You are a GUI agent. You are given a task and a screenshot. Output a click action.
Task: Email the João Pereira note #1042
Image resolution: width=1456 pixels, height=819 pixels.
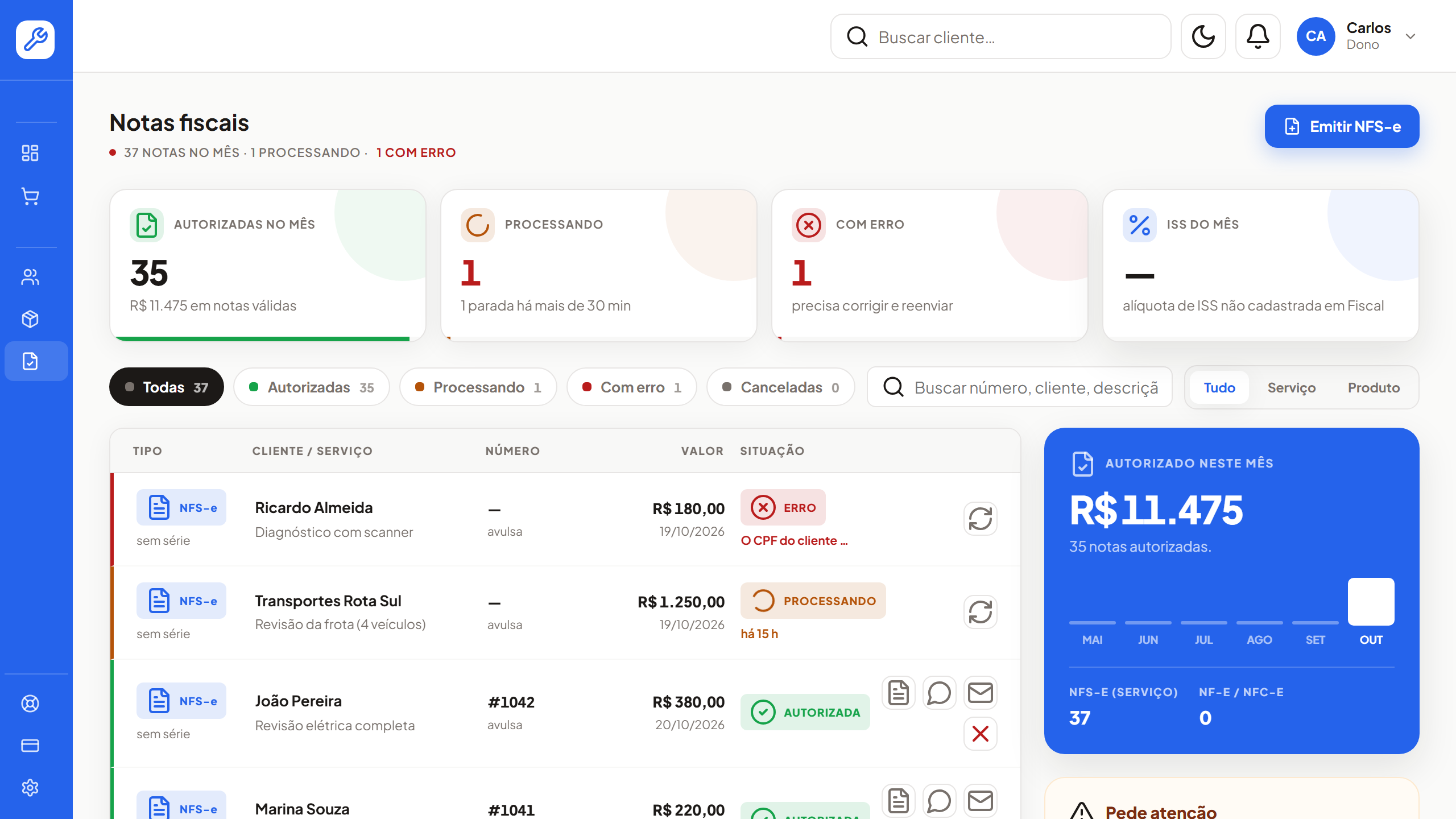981,693
